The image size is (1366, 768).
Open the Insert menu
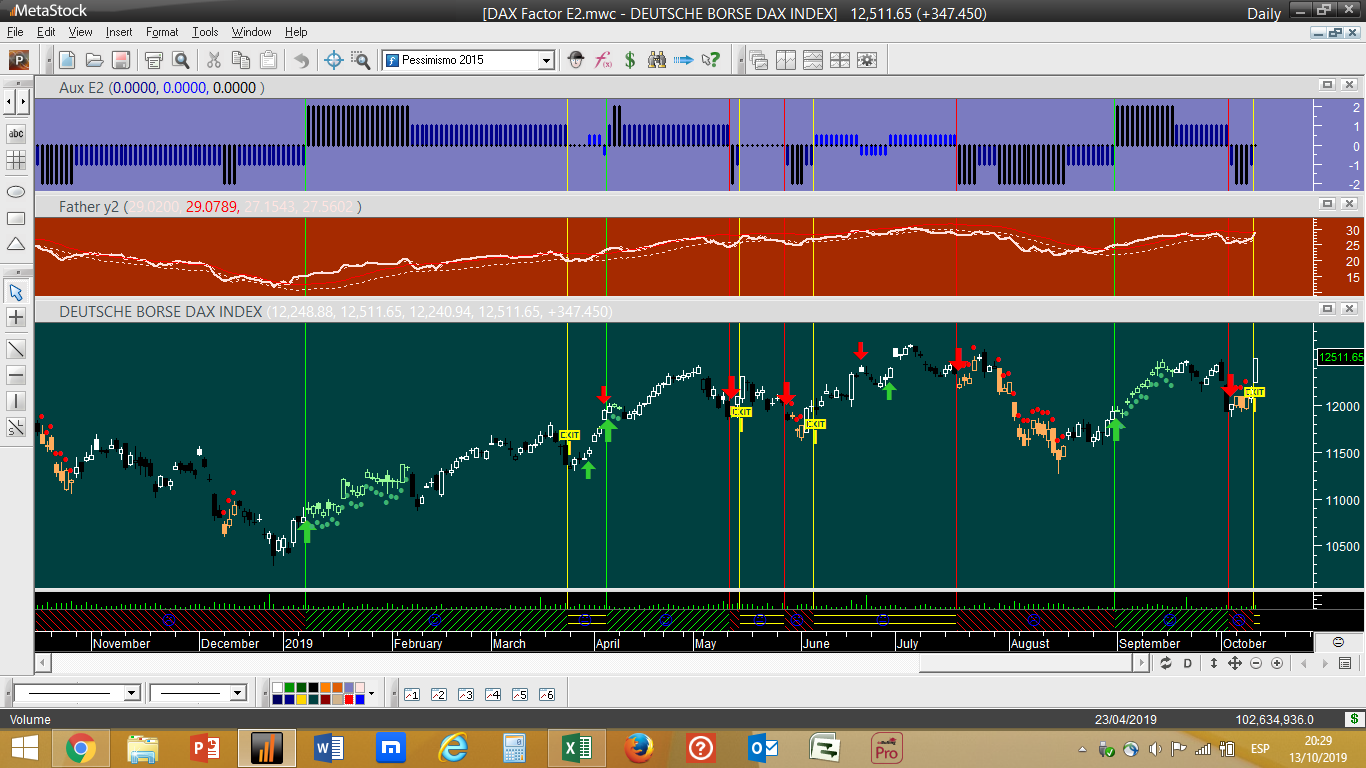pos(118,32)
